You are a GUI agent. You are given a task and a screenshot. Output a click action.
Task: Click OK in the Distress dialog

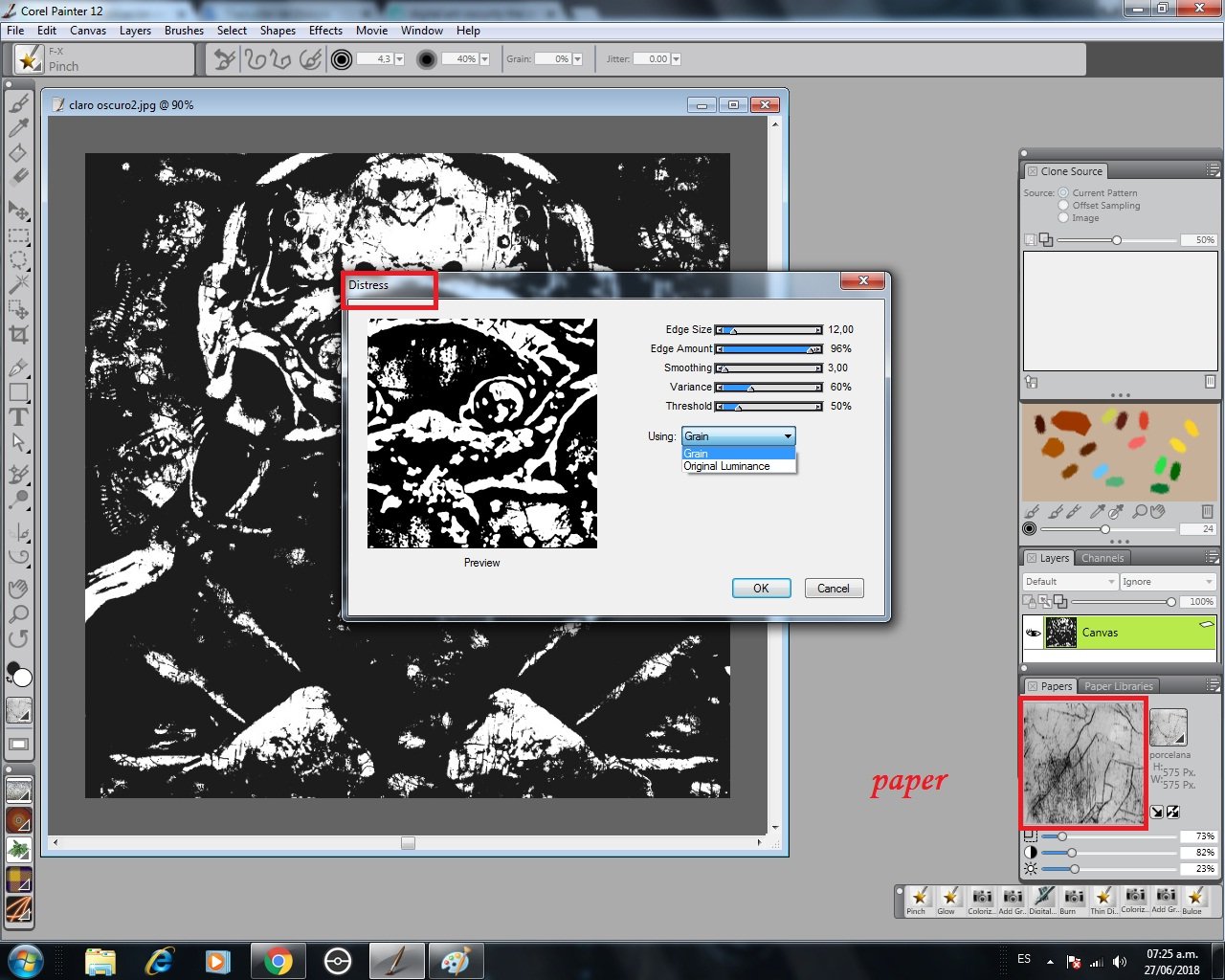point(761,589)
